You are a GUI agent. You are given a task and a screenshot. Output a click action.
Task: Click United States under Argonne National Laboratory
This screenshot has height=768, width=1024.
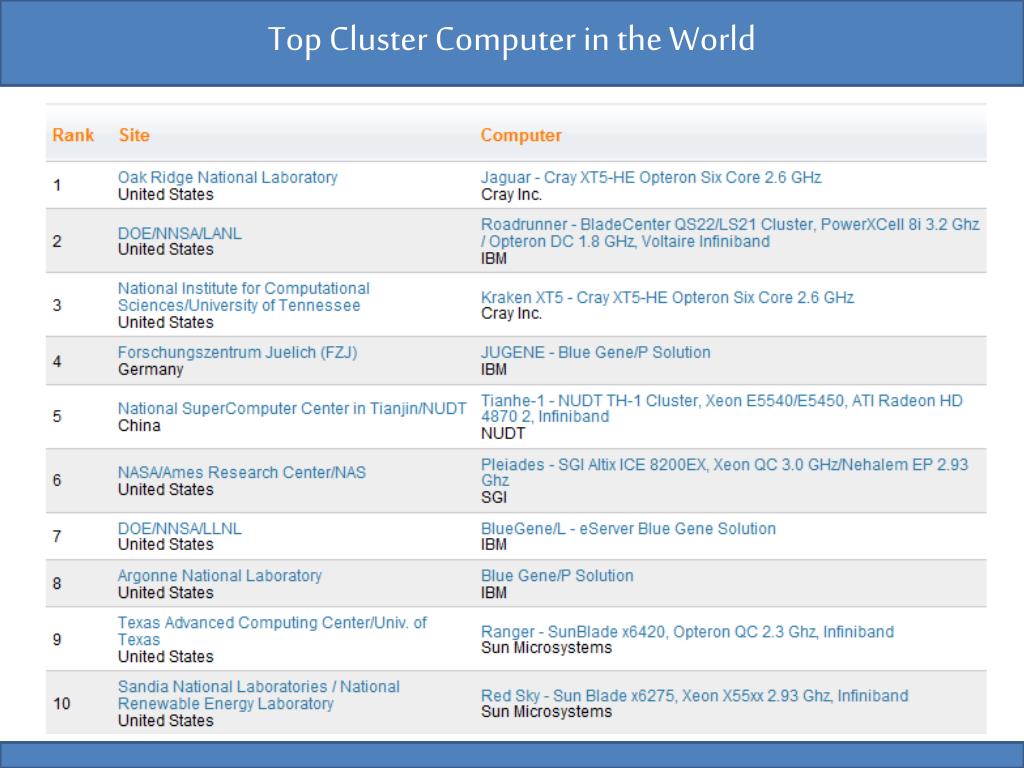point(166,593)
